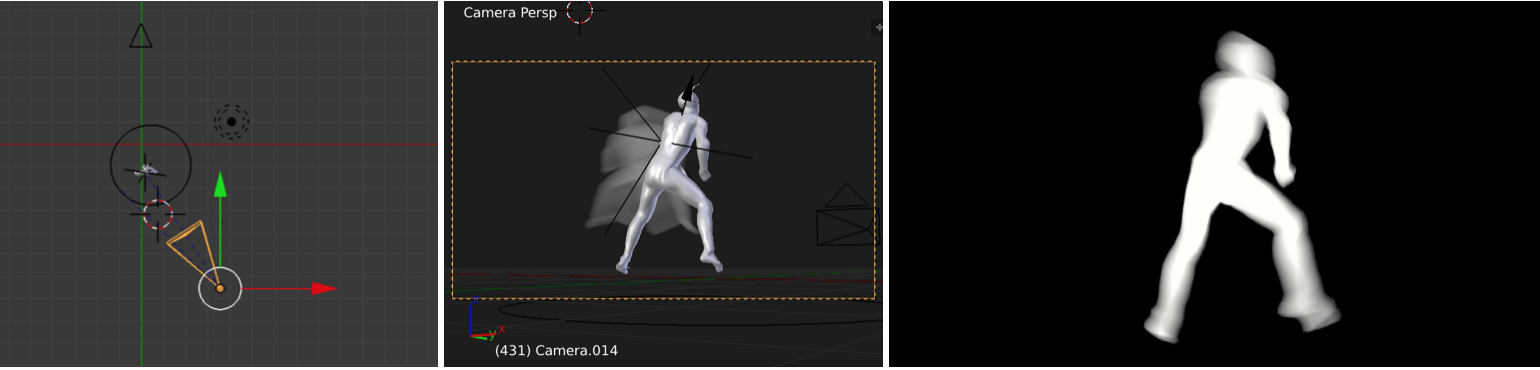Expand side panel using plus icon

pyautogui.click(x=879, y=28)
